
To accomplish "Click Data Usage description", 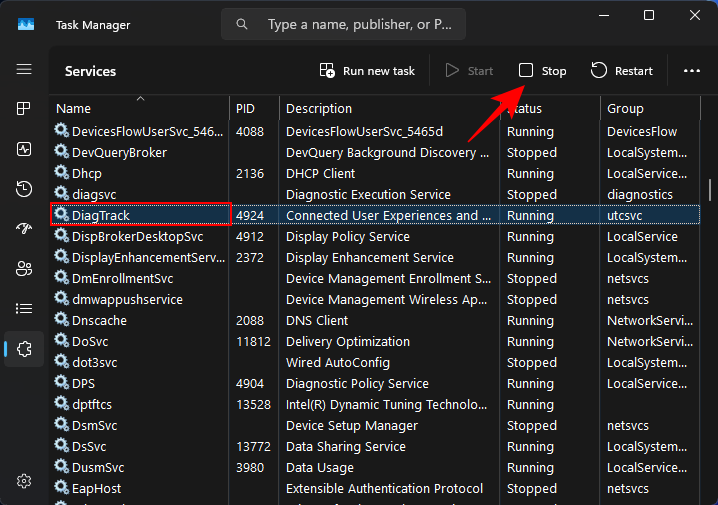I will click(320, 468).
